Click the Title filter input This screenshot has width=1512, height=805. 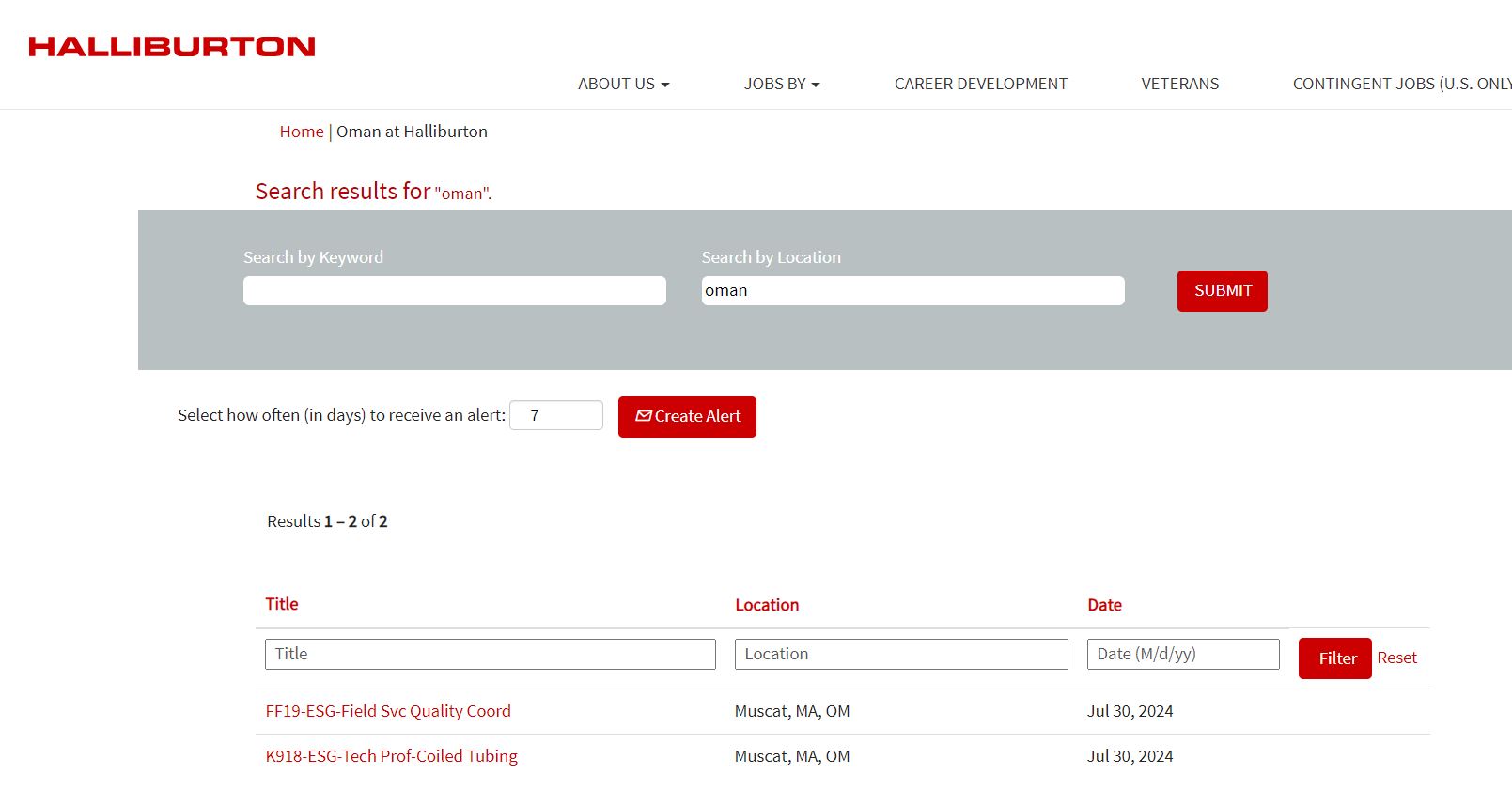tap(491, 654)
